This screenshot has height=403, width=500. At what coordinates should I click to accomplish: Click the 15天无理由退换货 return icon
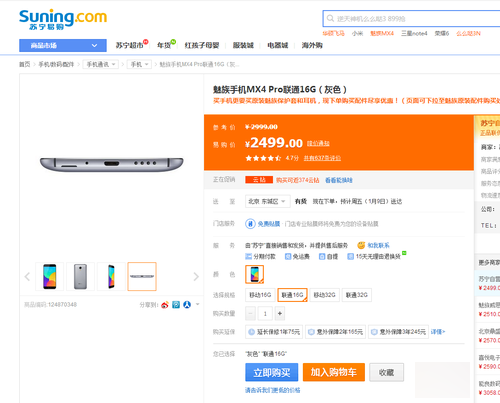click(x=350, y=256)
